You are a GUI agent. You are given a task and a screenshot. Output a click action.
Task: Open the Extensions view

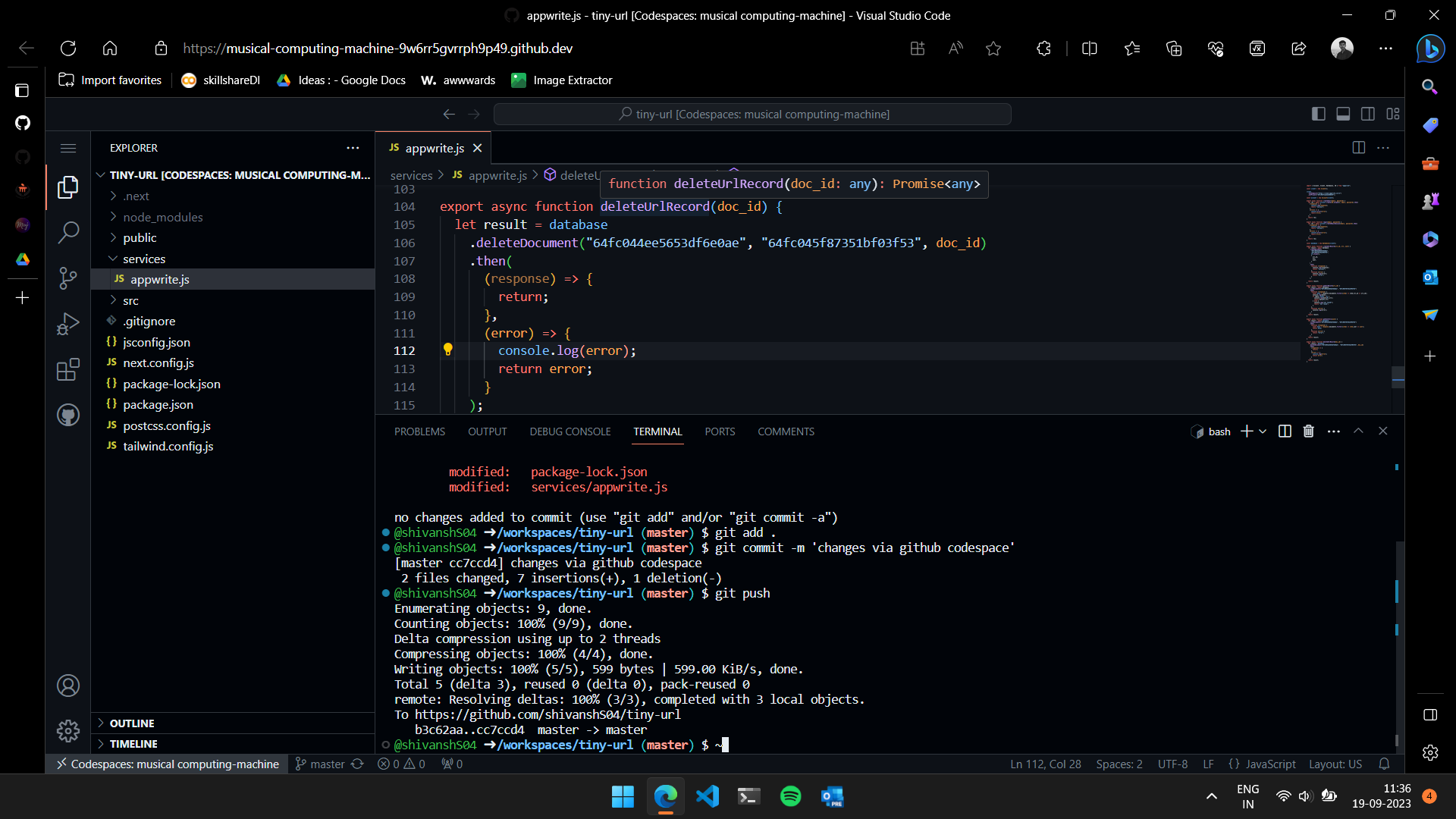[68, 369]
